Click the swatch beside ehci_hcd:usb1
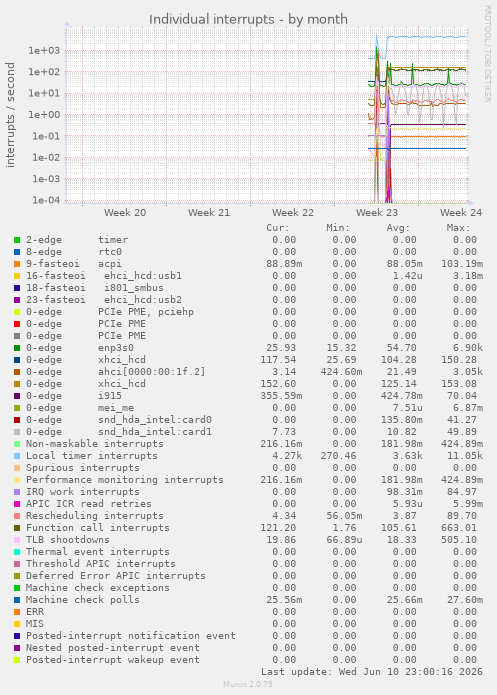Image resolution: width=497 pixels, height=695 pixels. click(x=17, y=276)
